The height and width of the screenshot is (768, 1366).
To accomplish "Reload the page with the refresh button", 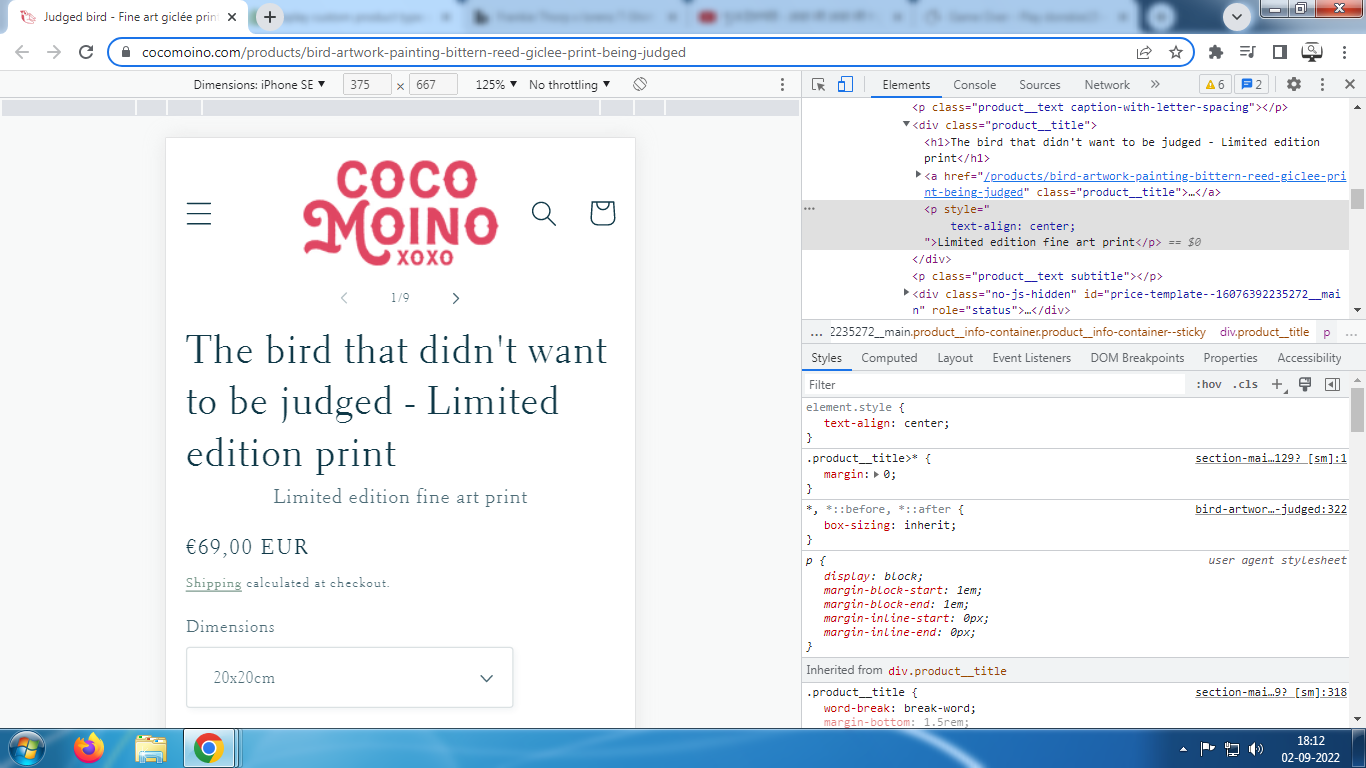I will [x=86, y=52].
